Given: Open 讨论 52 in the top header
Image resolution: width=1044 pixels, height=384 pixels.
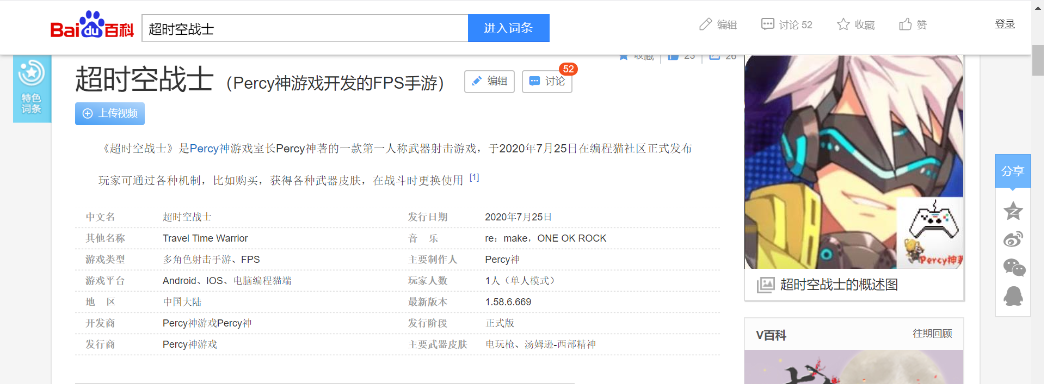Looking at the screenshot, I should pyautogui.click(x=786, y=25).
